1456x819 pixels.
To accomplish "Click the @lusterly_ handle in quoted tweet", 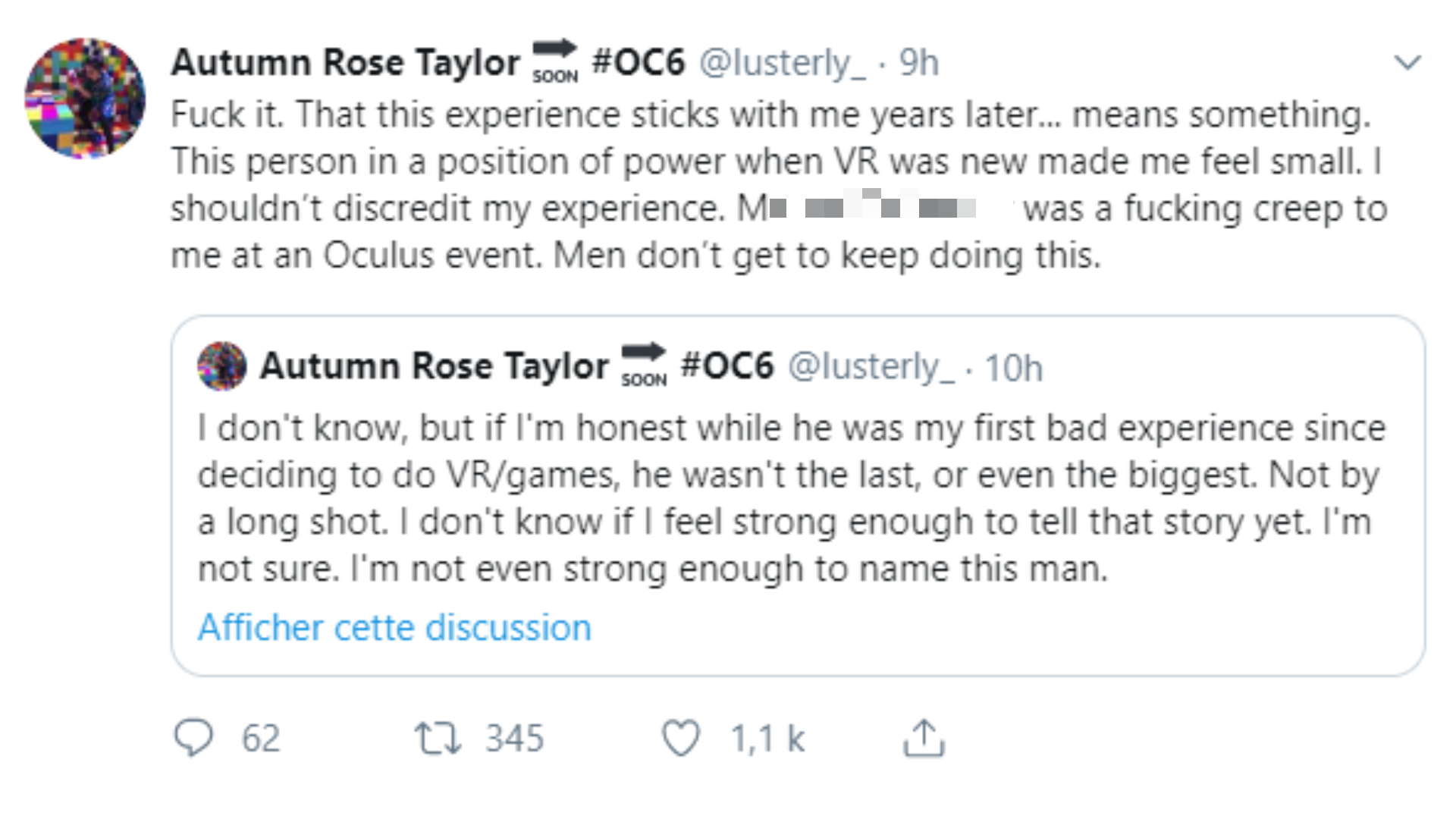I will [x=871, y=367].
